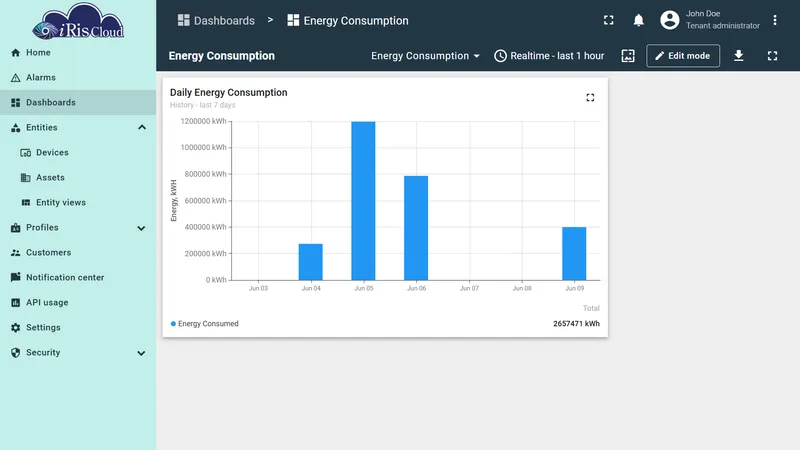Click the Entity views icon
The image size is (800, 450).
coord(26,203)
